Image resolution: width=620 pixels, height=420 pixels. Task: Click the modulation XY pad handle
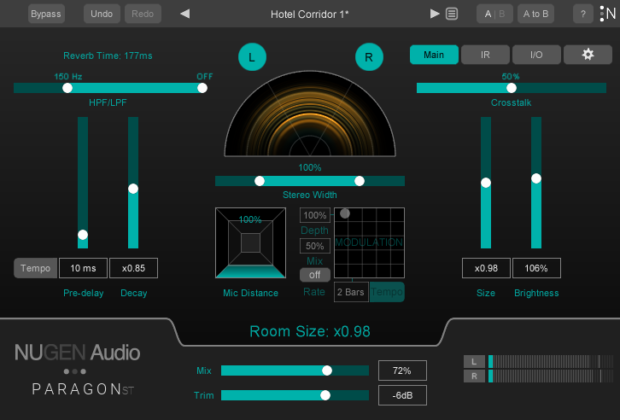(x=345, y=214)
